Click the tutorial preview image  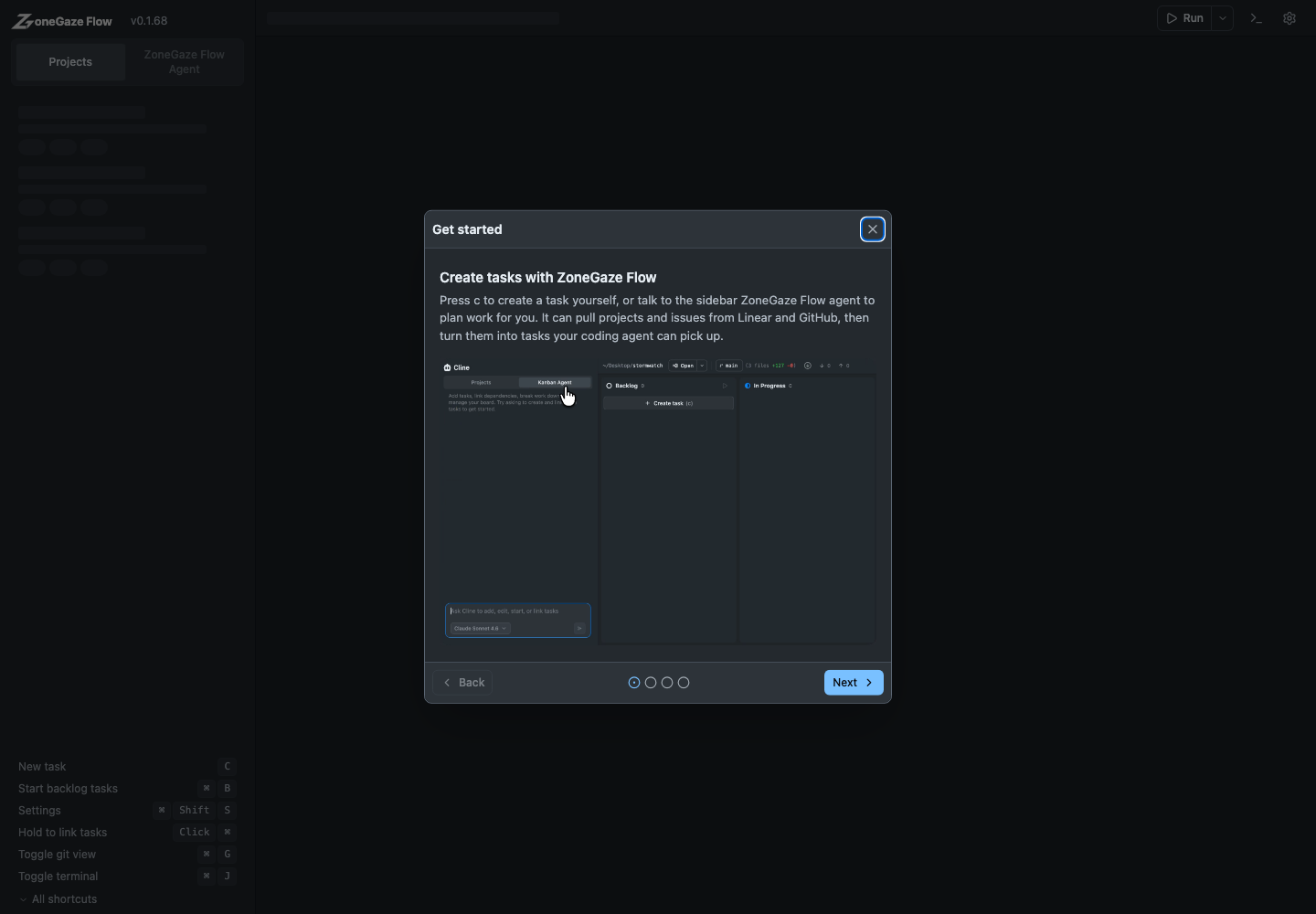click(658, 502)
